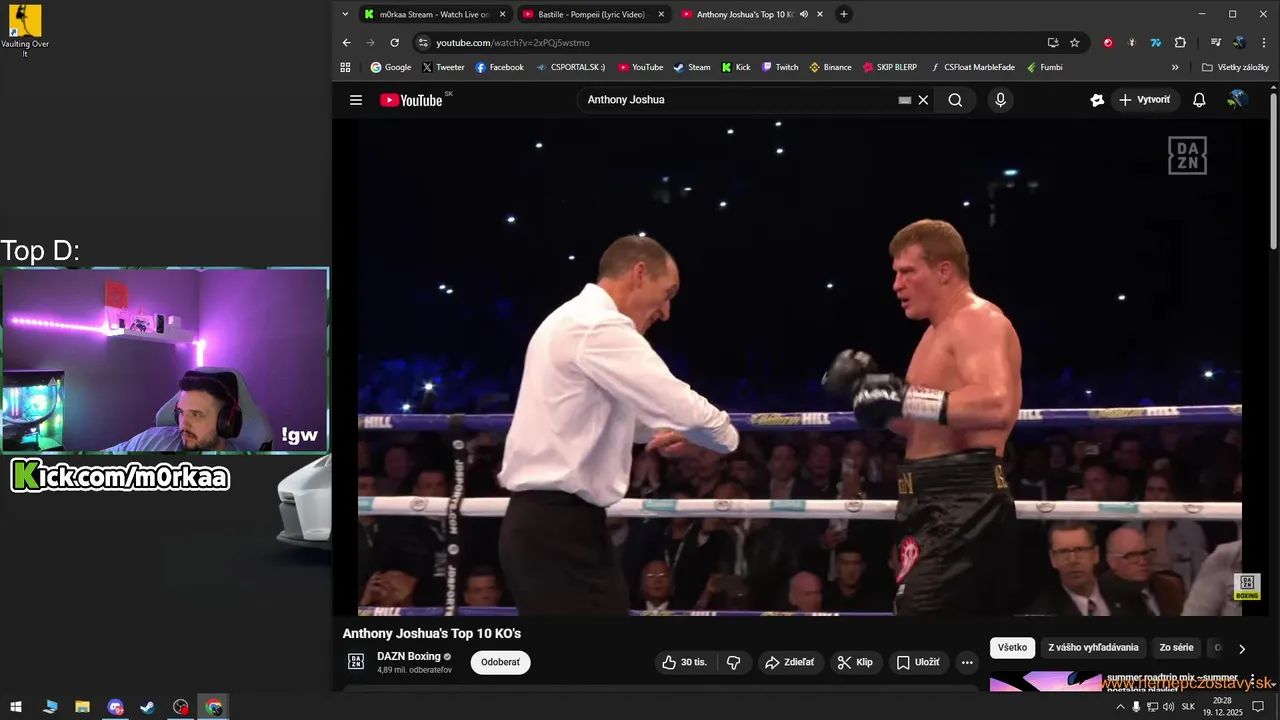Subscribe with the Odoberať button
Viewport: 1280px width, 720px height.
pyautogui.click(x=501, y=662)
